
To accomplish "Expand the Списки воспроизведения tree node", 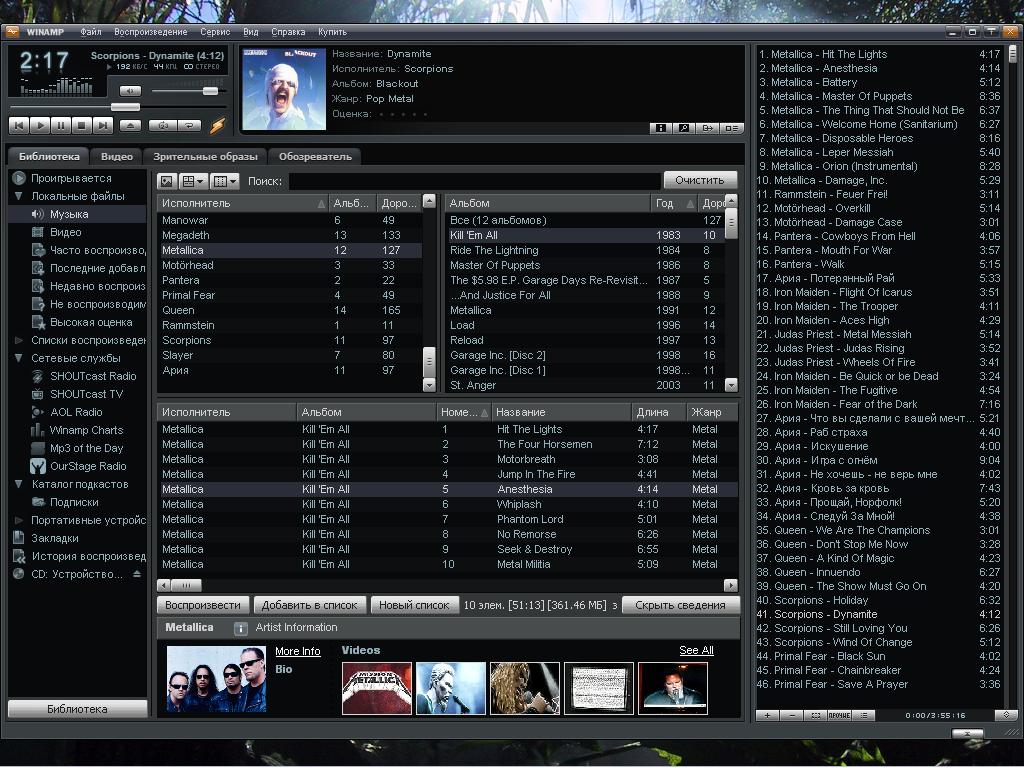I will 19,340.
